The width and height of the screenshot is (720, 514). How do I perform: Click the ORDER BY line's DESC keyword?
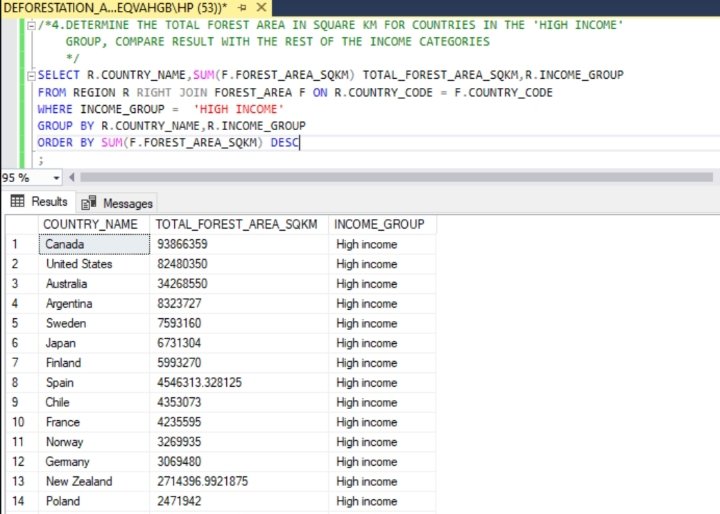(284, 143)
